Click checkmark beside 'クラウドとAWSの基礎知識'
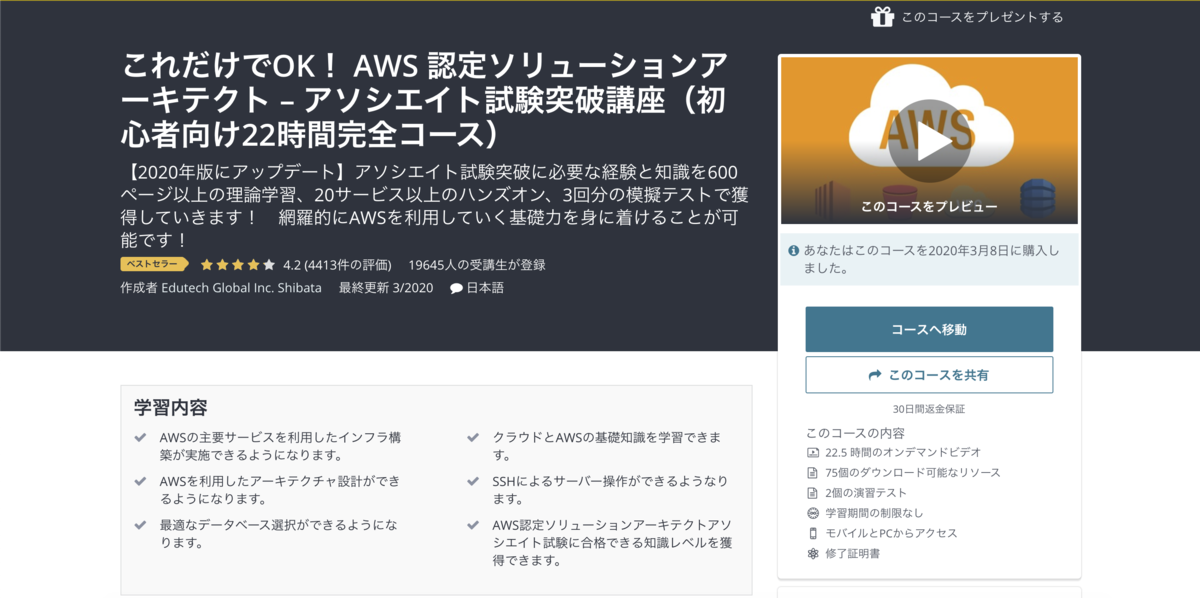The width and height of the screenshot is (1200, 598). [473, 438]
